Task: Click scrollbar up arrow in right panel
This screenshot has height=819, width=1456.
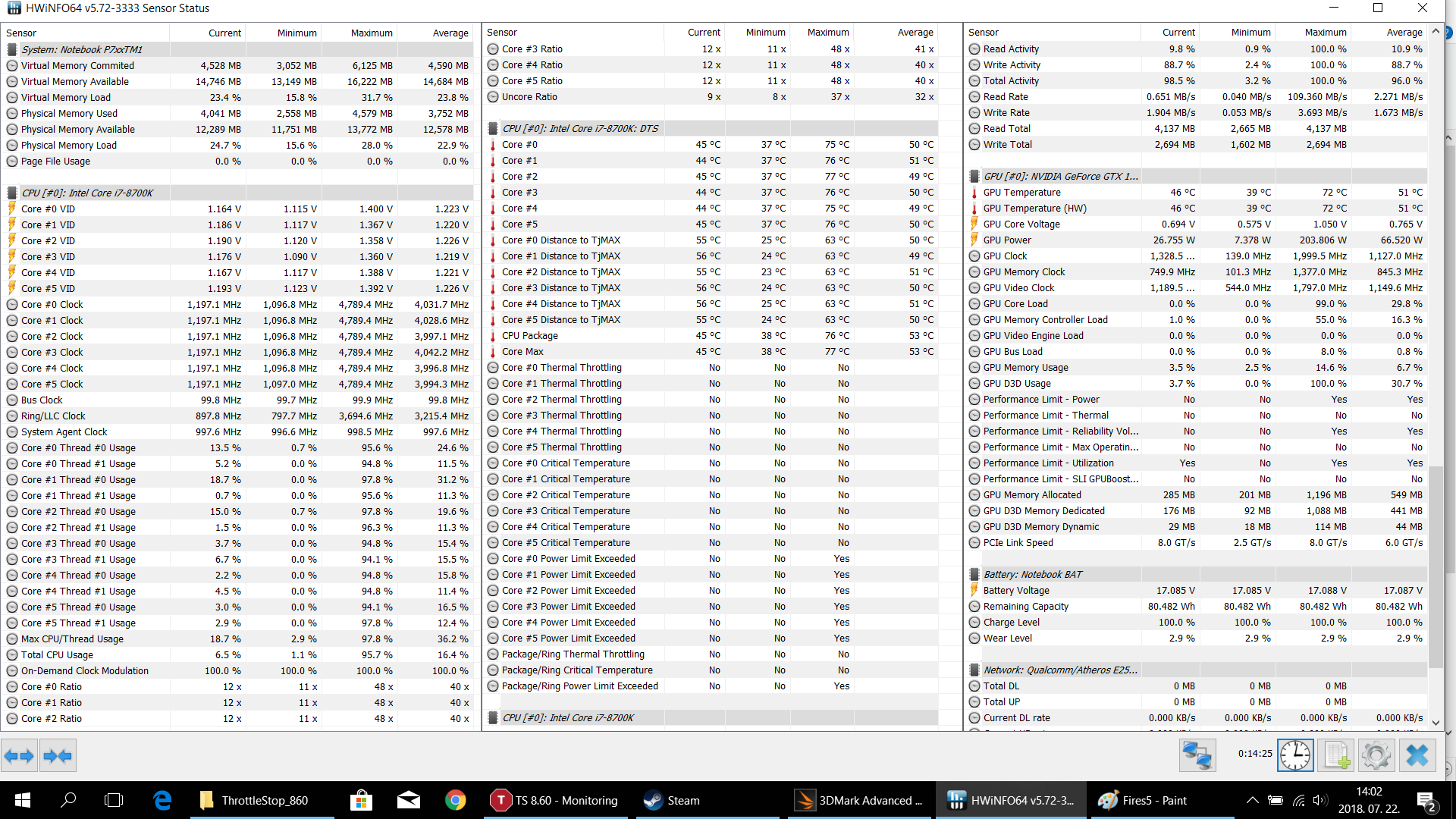Action: 1436,32
